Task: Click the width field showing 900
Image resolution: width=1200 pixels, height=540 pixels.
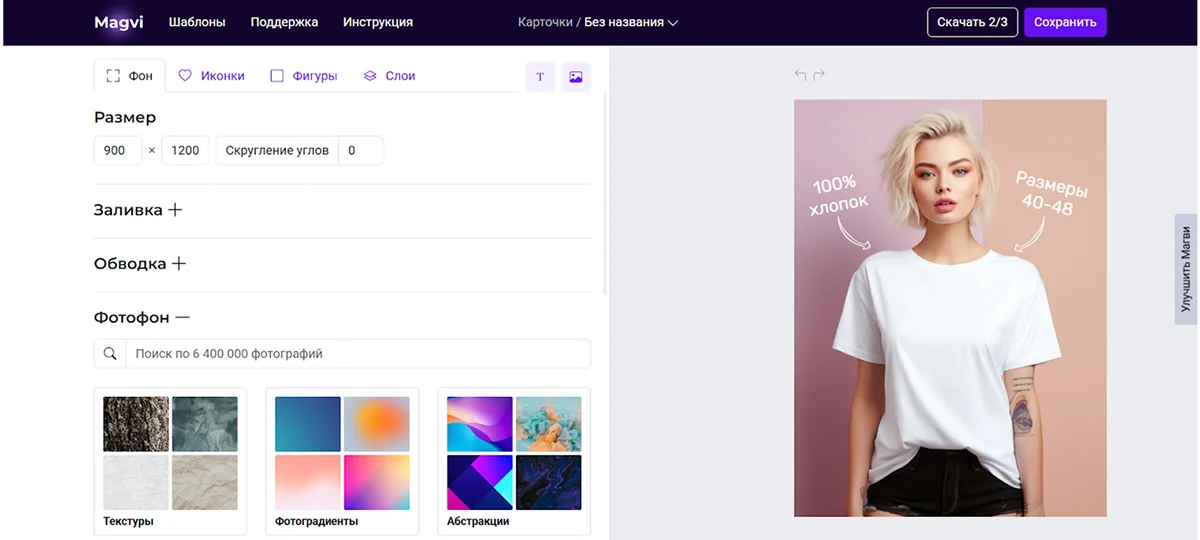Action: [115, 151]
